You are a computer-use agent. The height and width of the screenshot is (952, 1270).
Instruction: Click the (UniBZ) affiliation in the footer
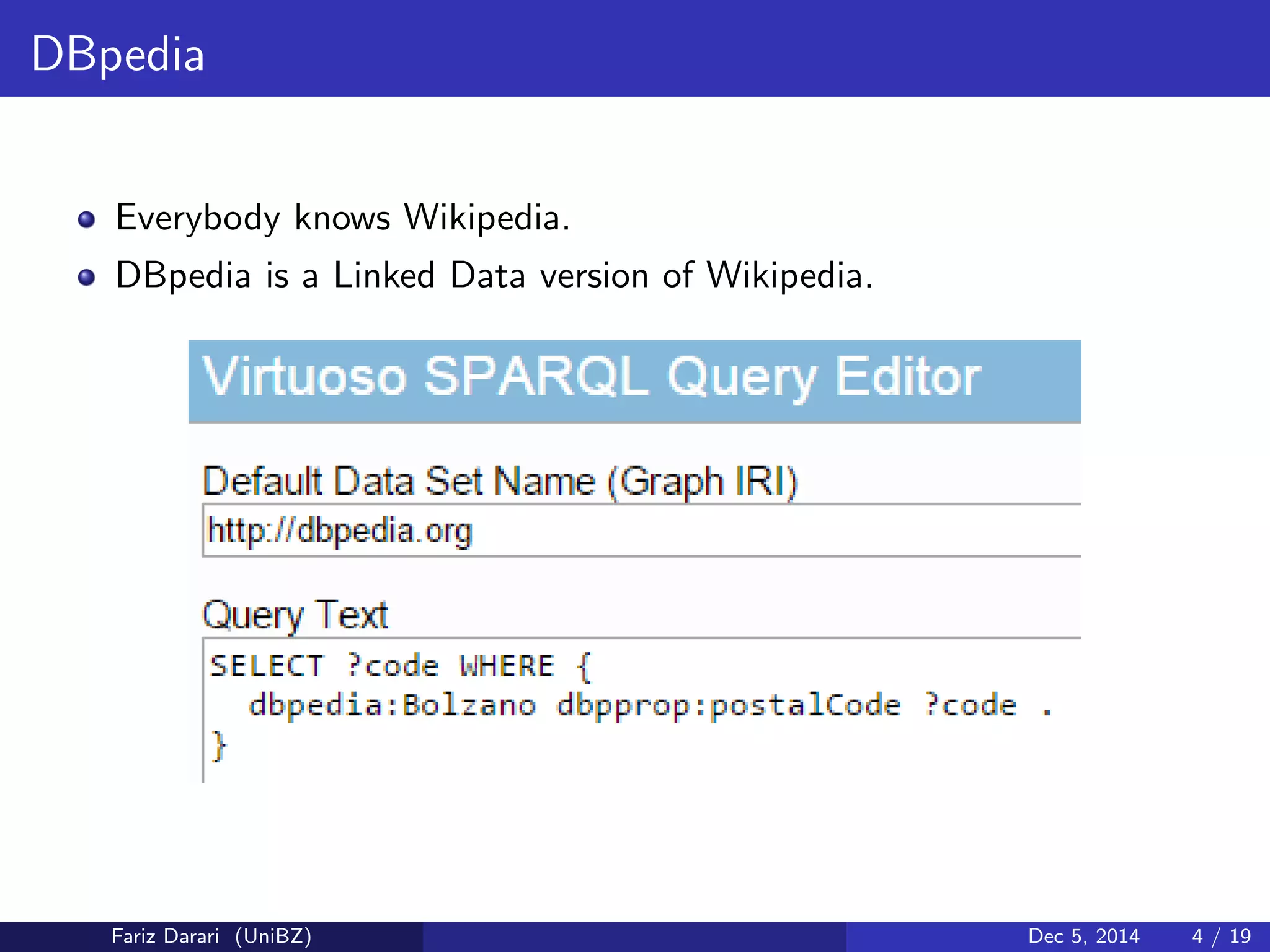(x=273, y=936)
